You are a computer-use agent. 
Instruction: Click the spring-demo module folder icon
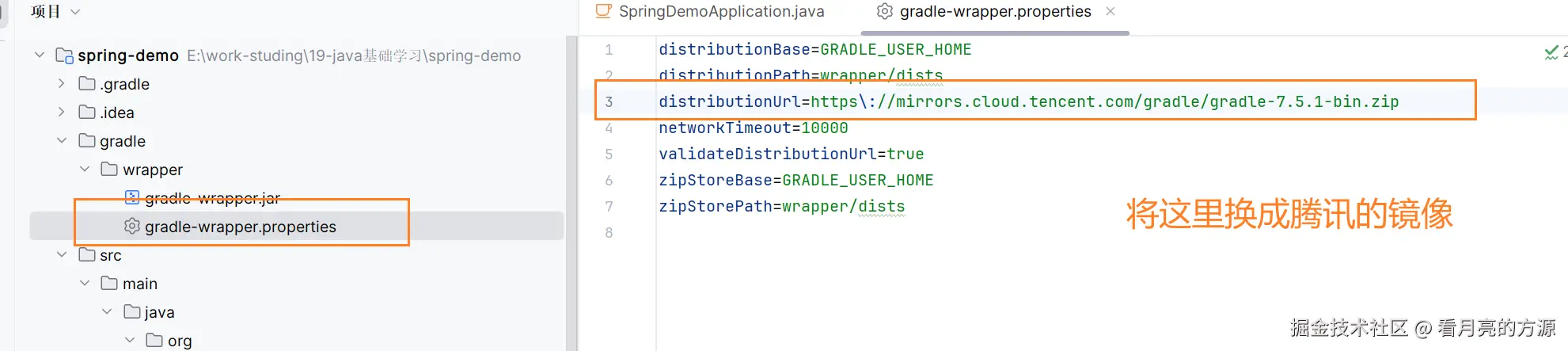coord(65,55)
